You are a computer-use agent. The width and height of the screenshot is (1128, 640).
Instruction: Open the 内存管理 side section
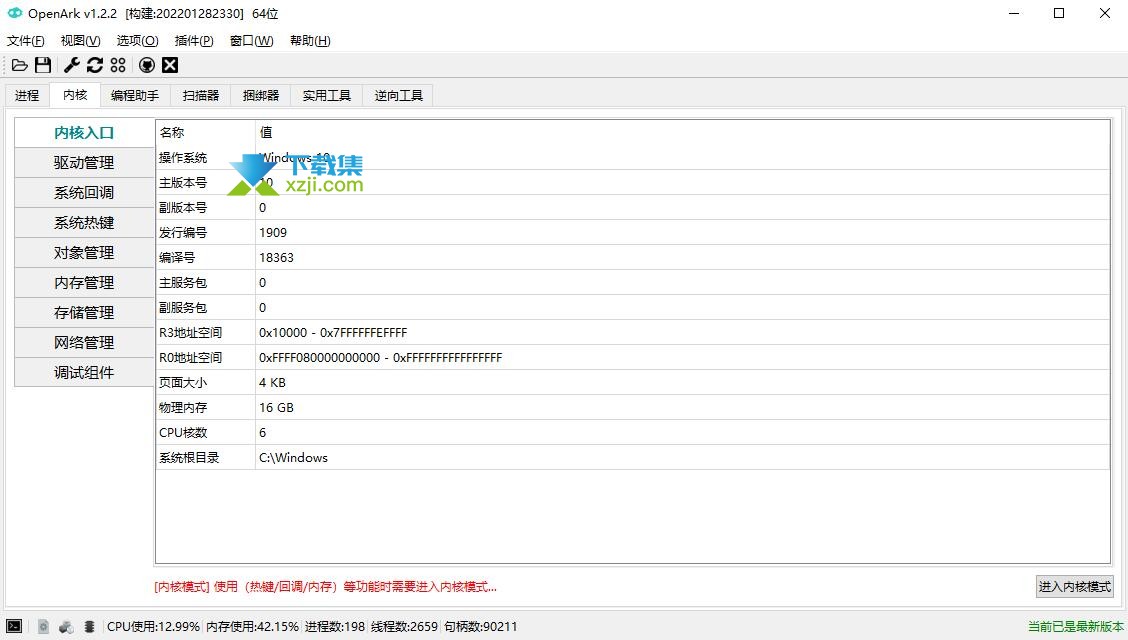pos(84,283)
